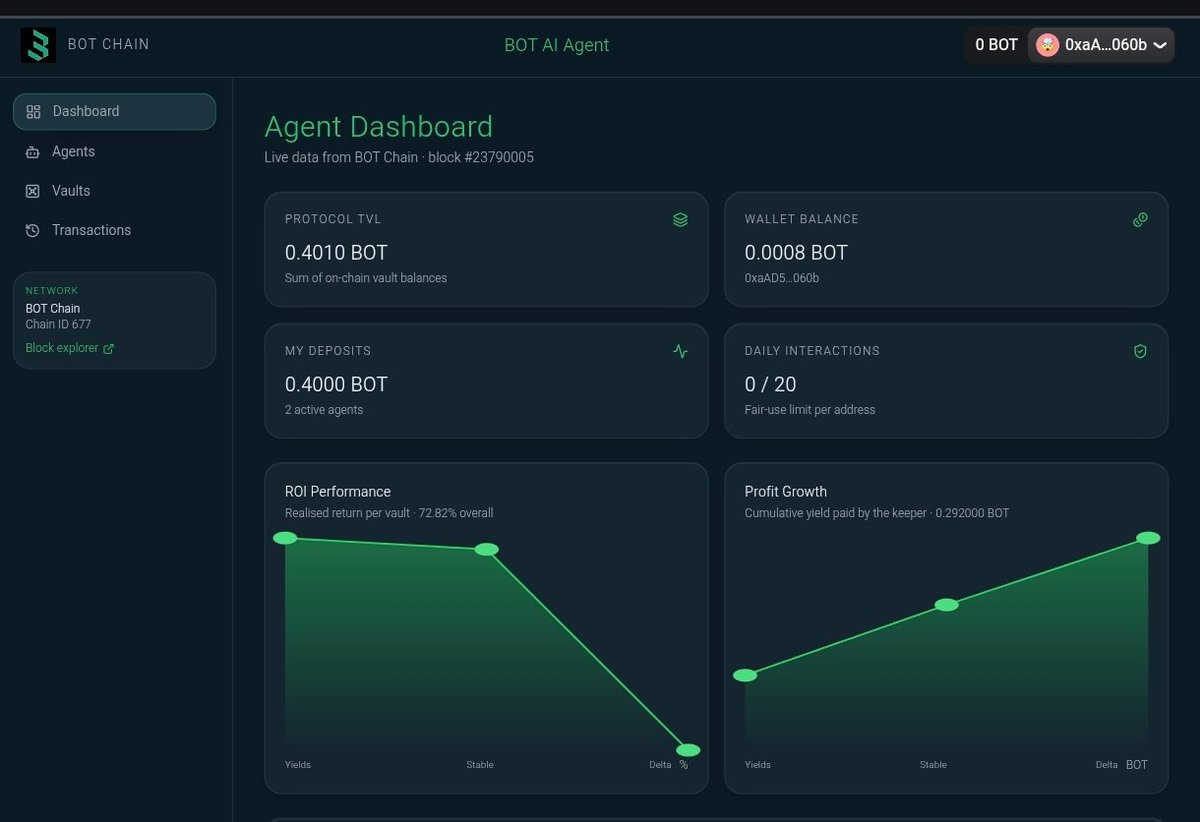The image size is (1200, 822).
Task: Click the BOT Chain logo icon
Action: coord(38,45)
